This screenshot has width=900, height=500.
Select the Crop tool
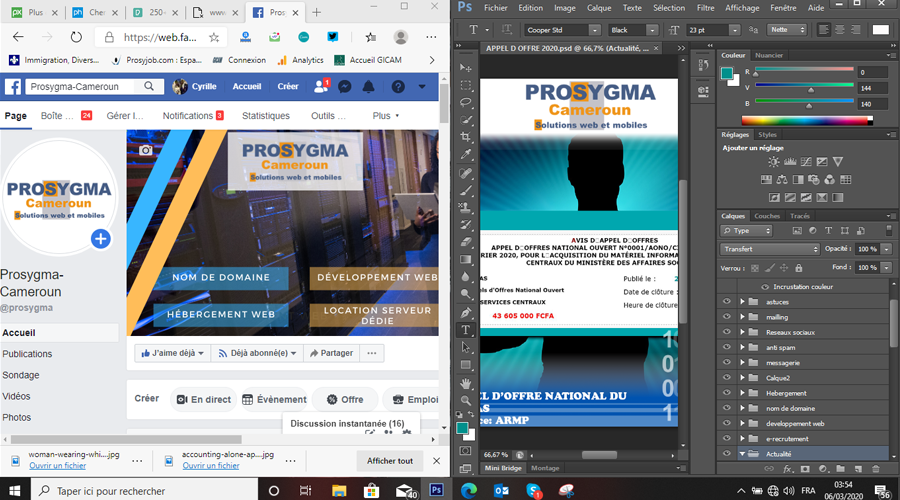465,137
